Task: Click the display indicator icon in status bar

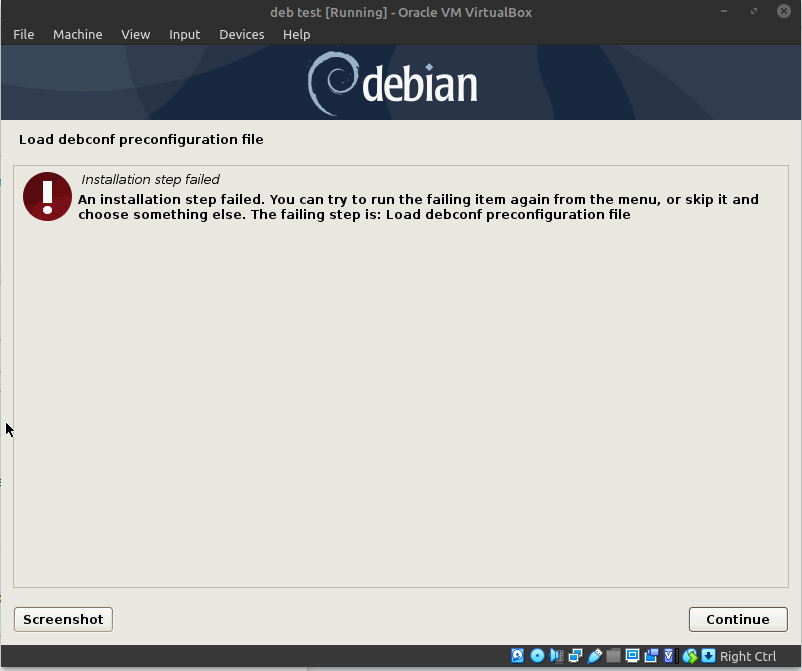Action: click(x=633, y=656)
